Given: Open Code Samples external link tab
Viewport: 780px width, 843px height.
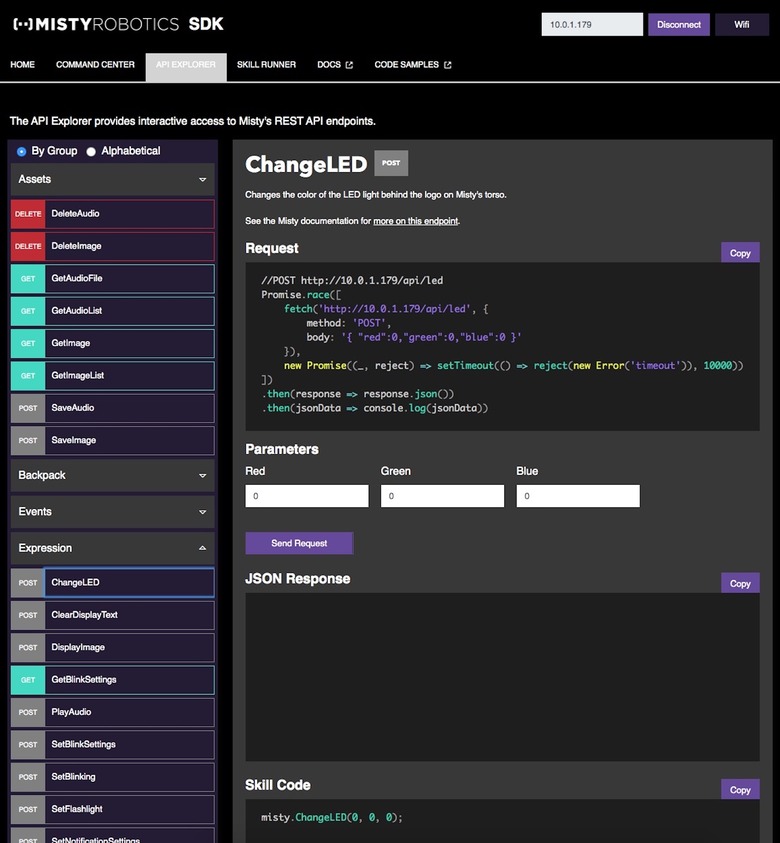Looking at the screenshot, I should click(412, 65).
